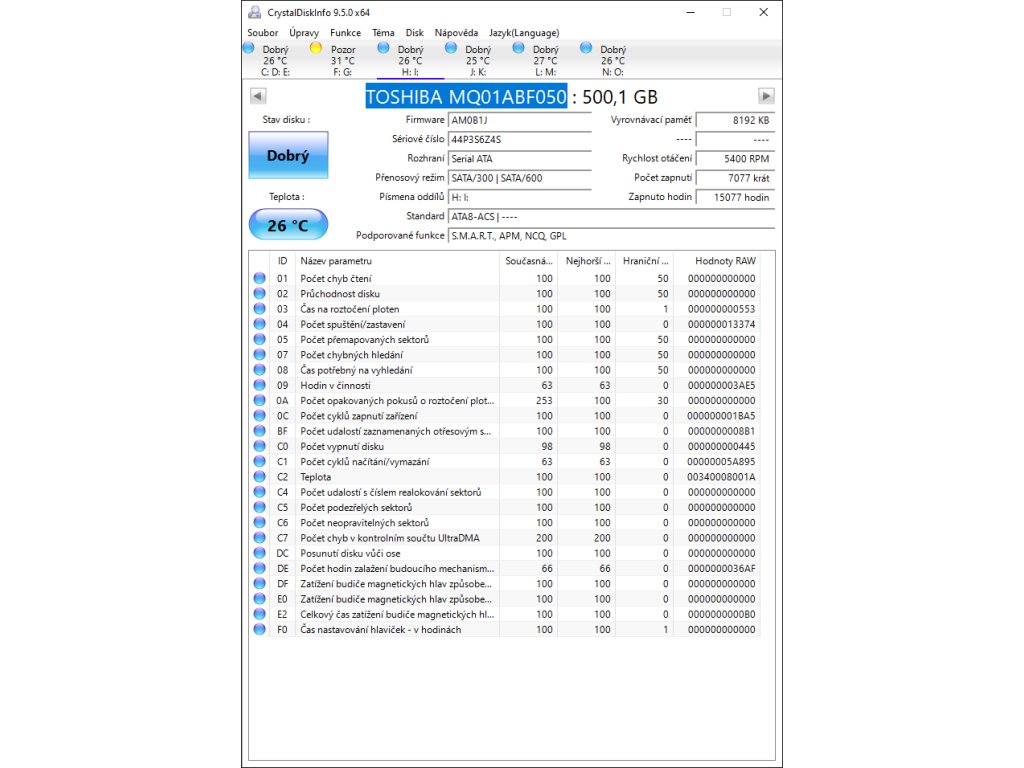This screenshot has height=768, width=1024.
Task: Click the buffer size field 8192 KB
Action: pos(735,120)
